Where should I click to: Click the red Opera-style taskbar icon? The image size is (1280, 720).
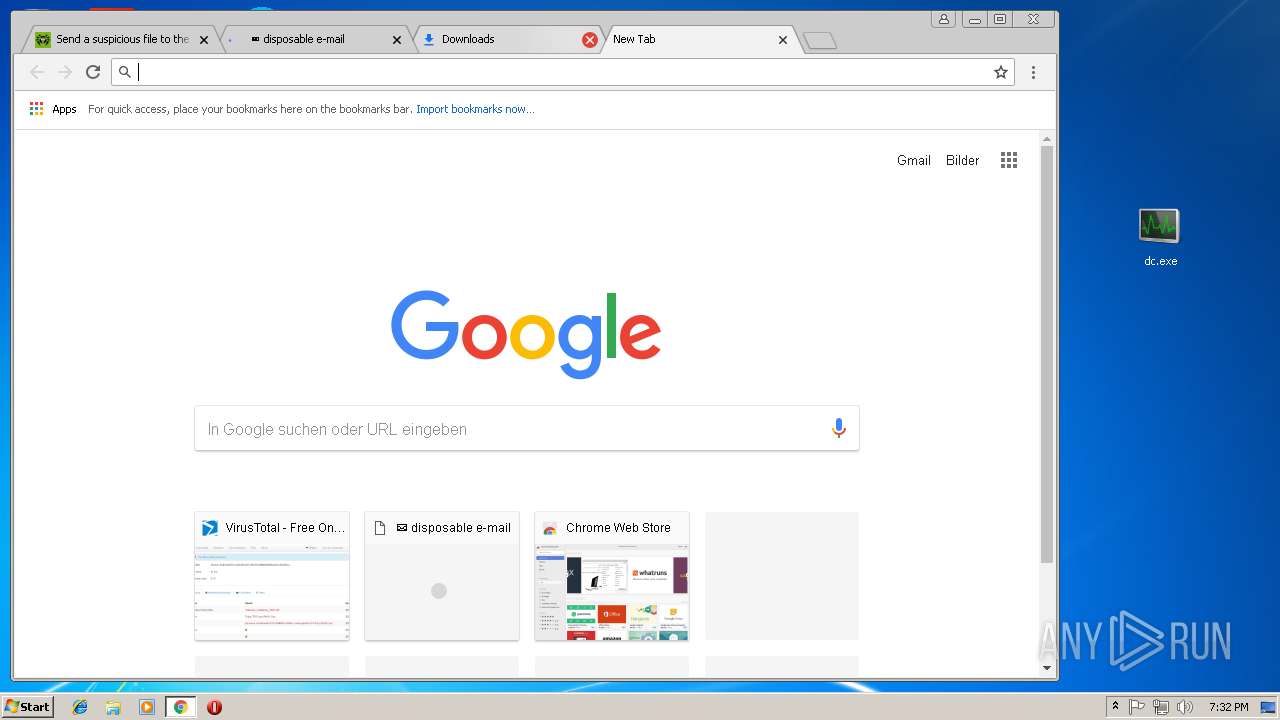(214, 707)
